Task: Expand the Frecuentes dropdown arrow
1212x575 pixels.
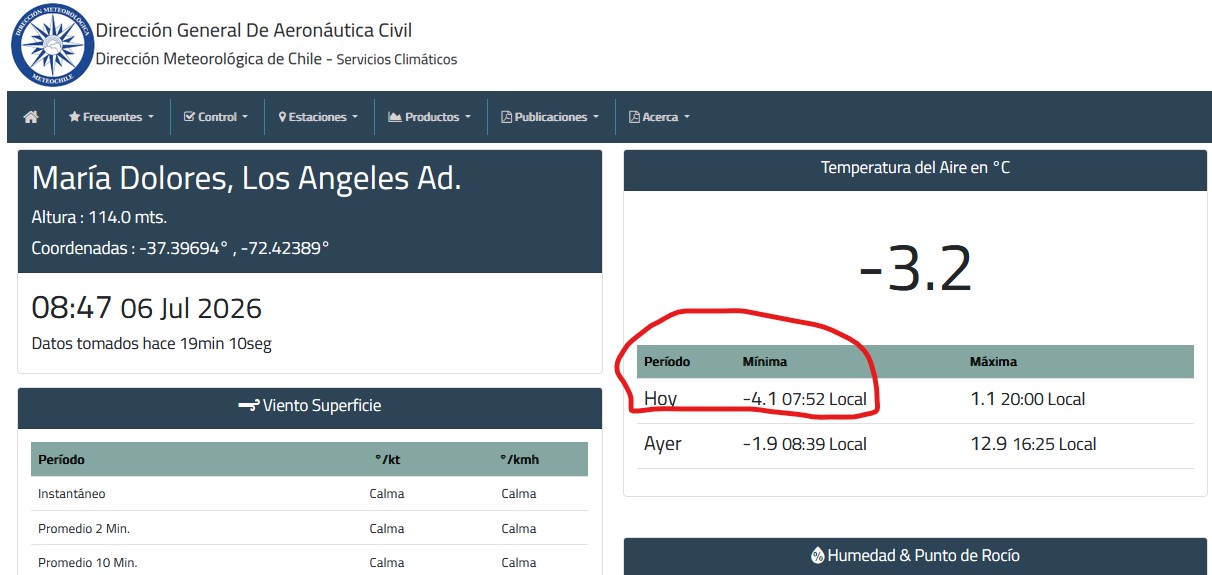Action: pyautogui.click(x=151, y=118)
